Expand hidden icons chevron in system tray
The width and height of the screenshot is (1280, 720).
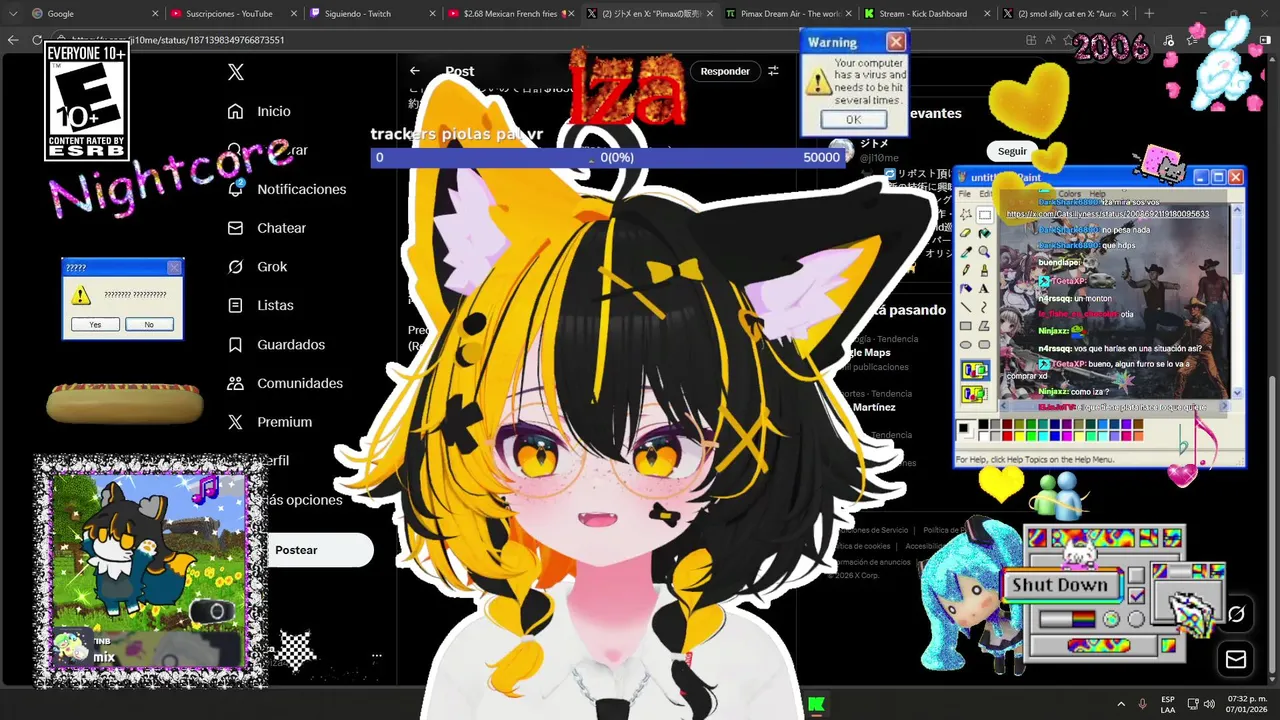tap(1121, 705)
